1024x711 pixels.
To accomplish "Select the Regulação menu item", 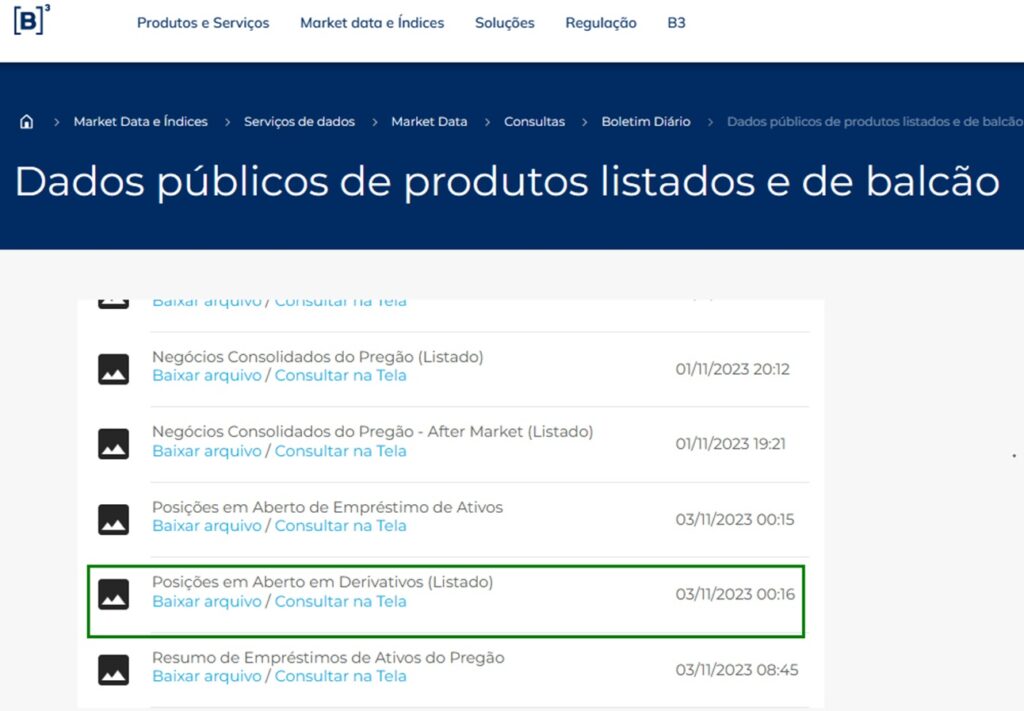I will click(x=600, y=22).
